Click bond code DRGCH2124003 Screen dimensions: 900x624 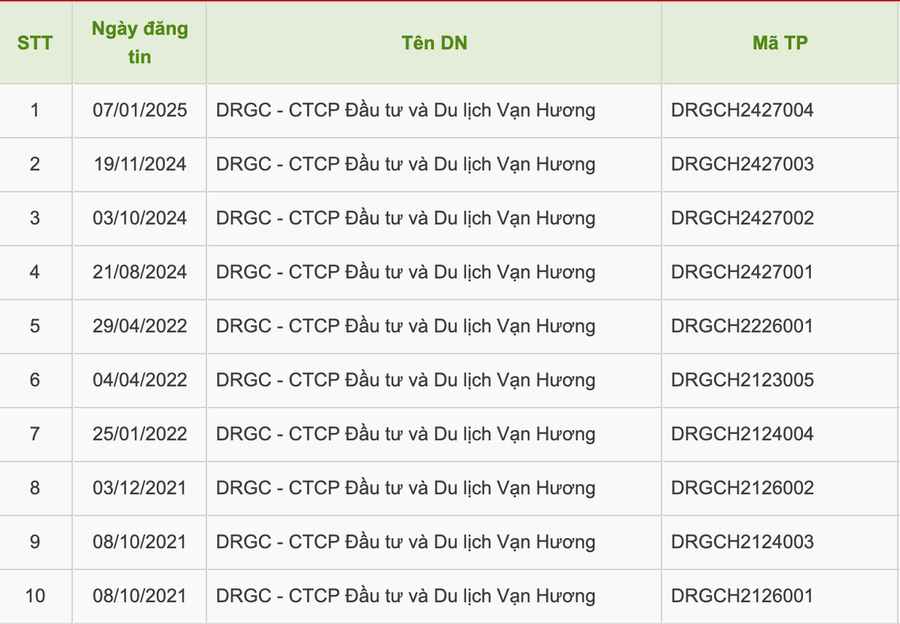[742, 542]
